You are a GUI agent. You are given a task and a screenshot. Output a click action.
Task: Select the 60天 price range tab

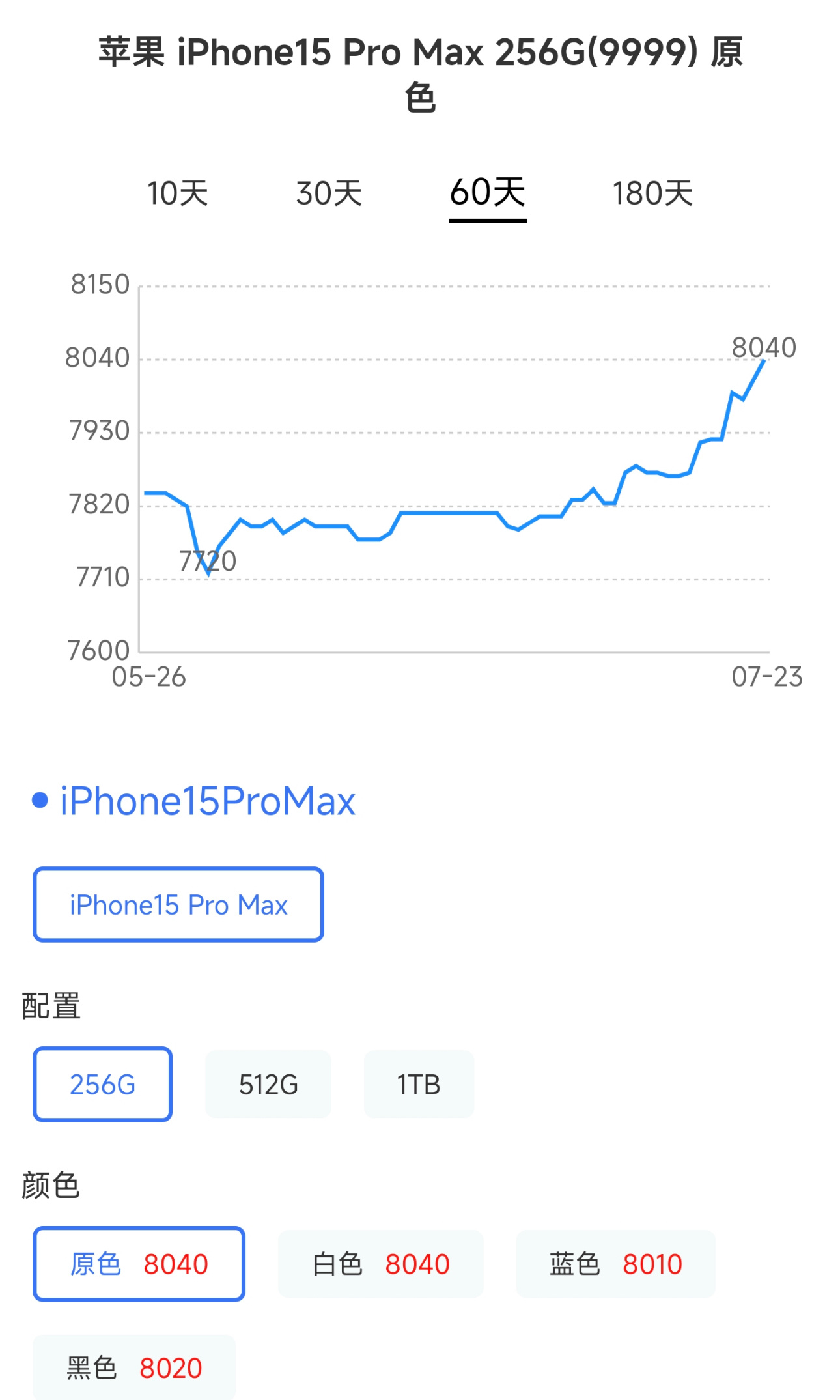tap(488, 193)
